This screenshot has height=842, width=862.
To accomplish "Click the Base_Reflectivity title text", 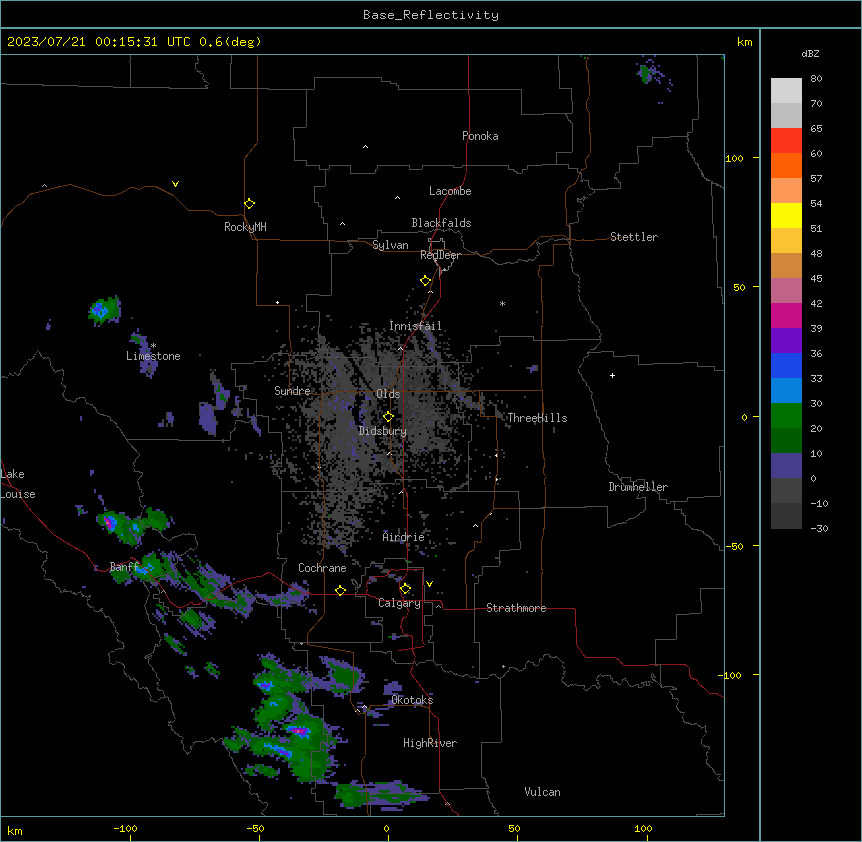I will click(x=431, y=15).
